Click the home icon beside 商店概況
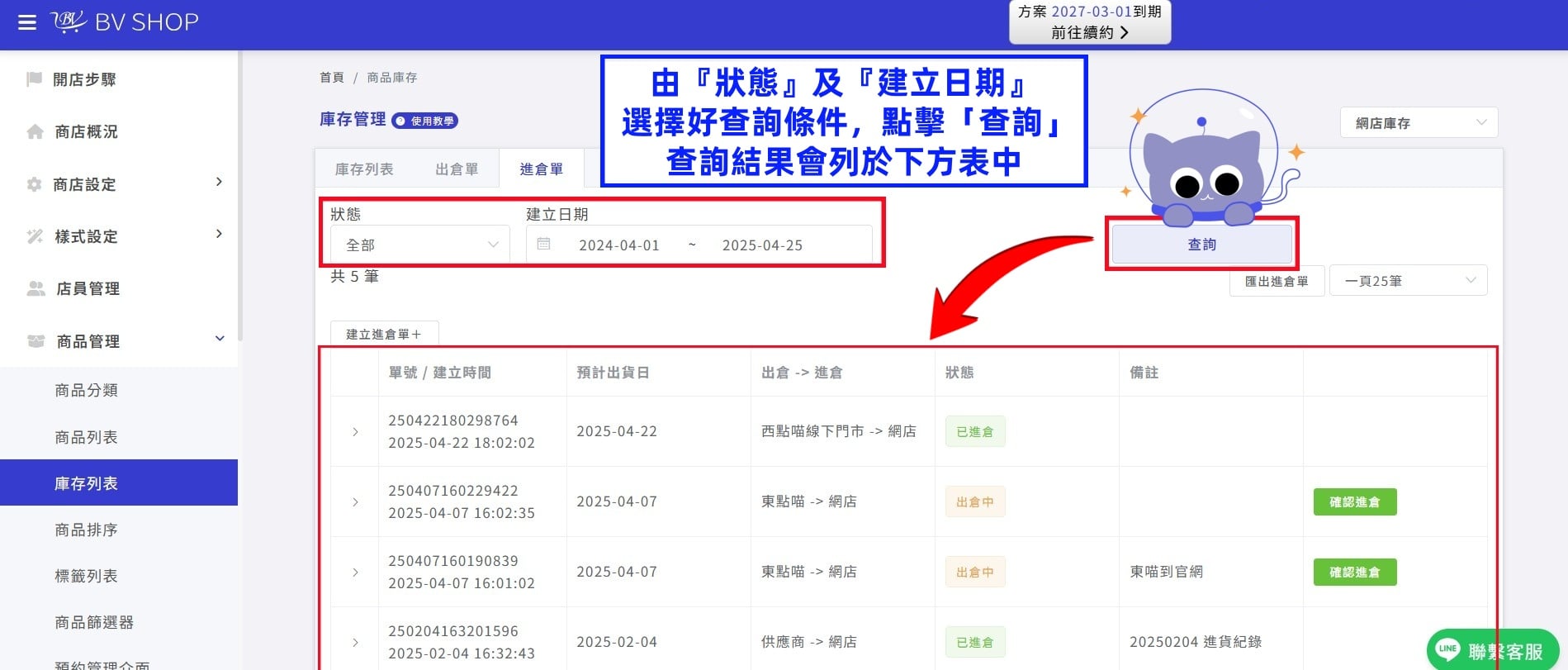 point(35,131)
